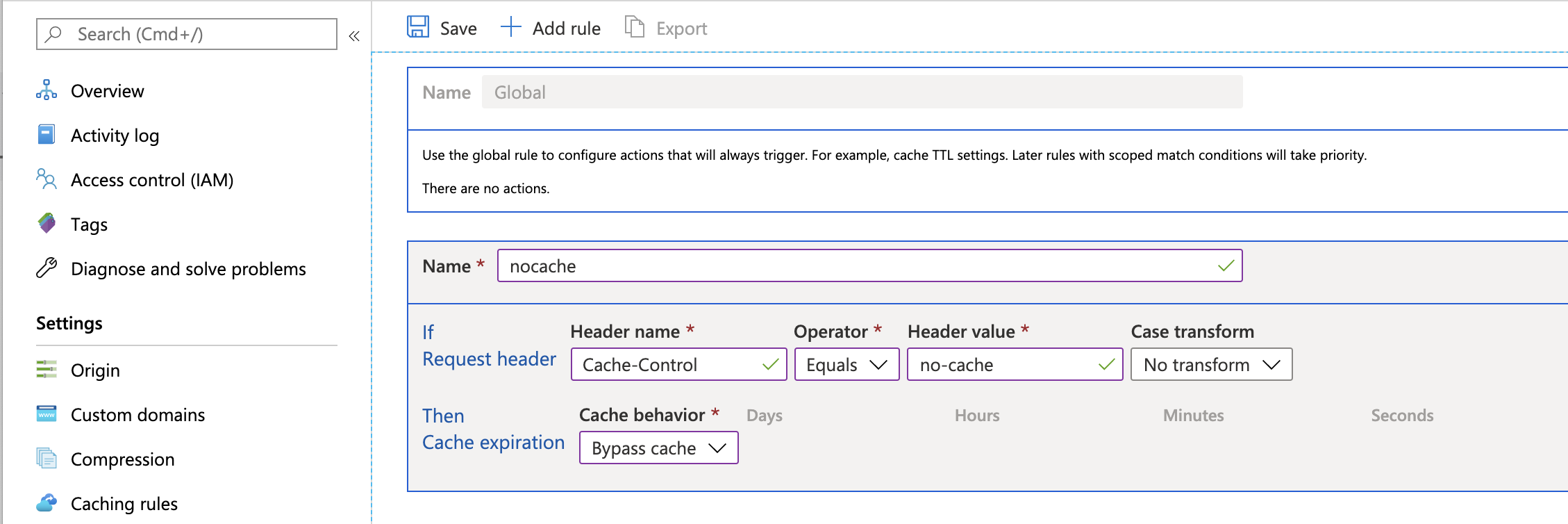Click the Tags label icon
The height and width of the screenshot is (524, 1568).
pyautogui.click(x=47, y=224)
